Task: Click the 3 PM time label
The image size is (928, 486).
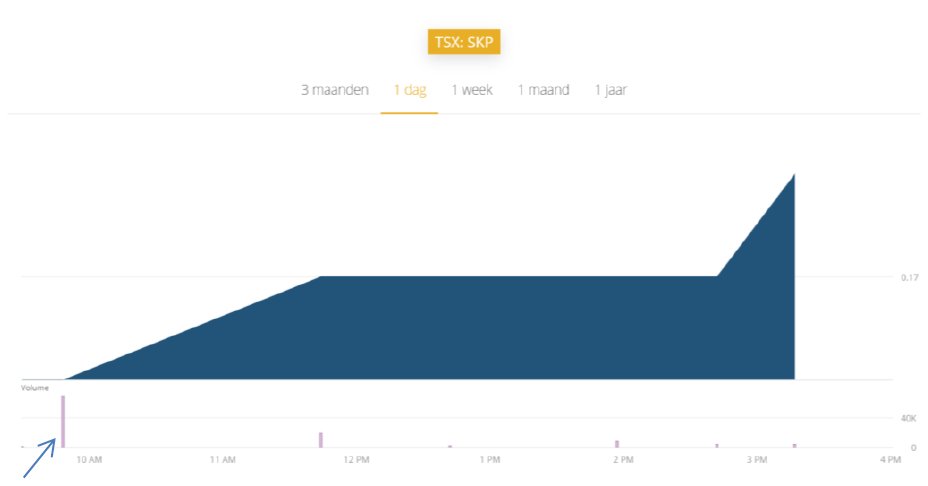Action: pyautogui.click(x=757, y=459)
